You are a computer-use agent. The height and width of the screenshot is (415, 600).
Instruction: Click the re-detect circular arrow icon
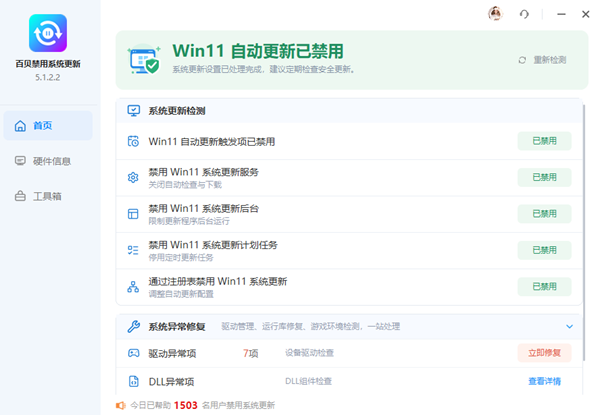point(522,60)
